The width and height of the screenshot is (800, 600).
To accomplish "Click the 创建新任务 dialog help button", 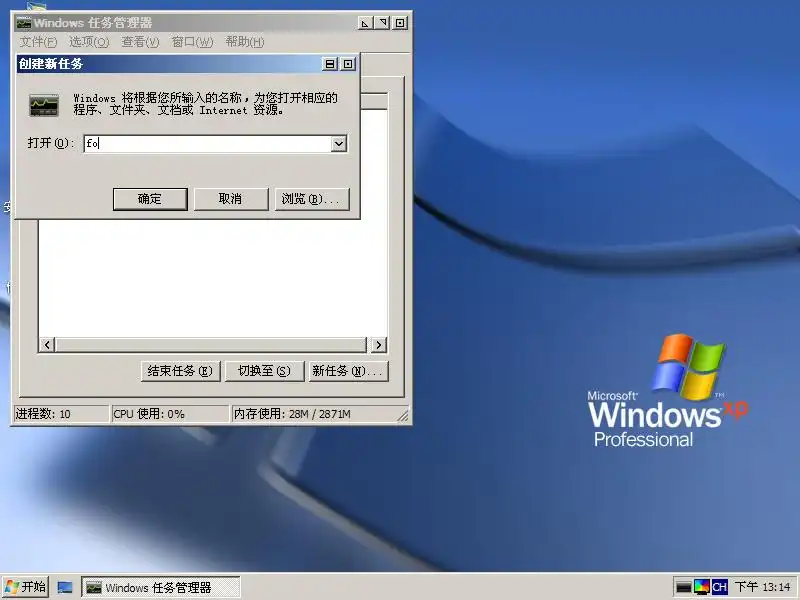I will click(x=330, y=64).
